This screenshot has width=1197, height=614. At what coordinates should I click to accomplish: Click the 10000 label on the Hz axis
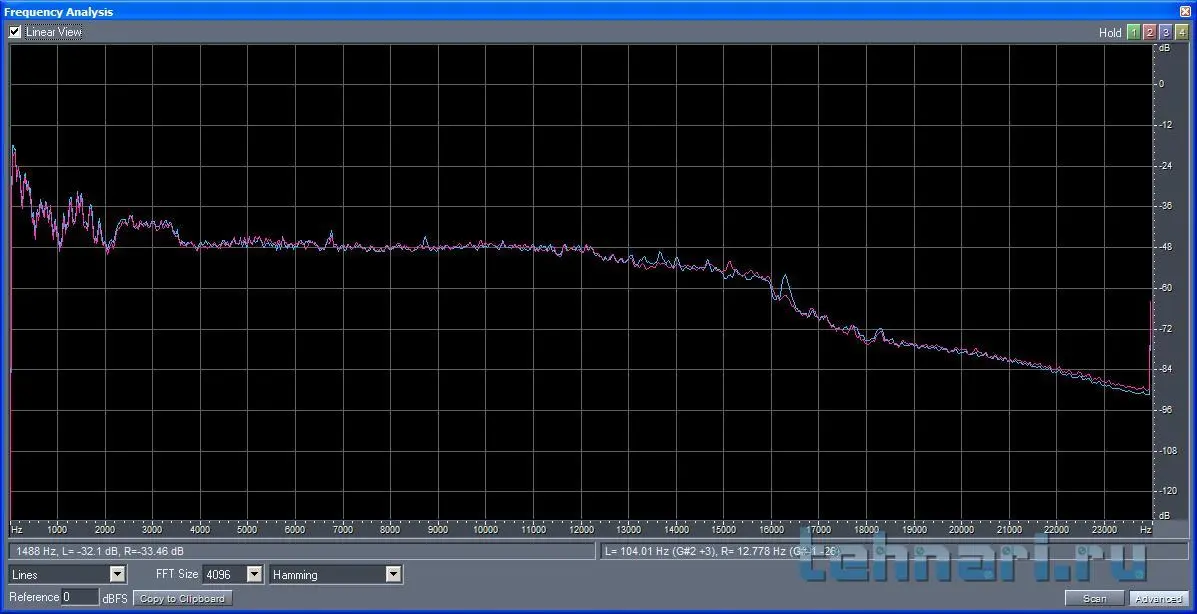[x=485, y=529]
